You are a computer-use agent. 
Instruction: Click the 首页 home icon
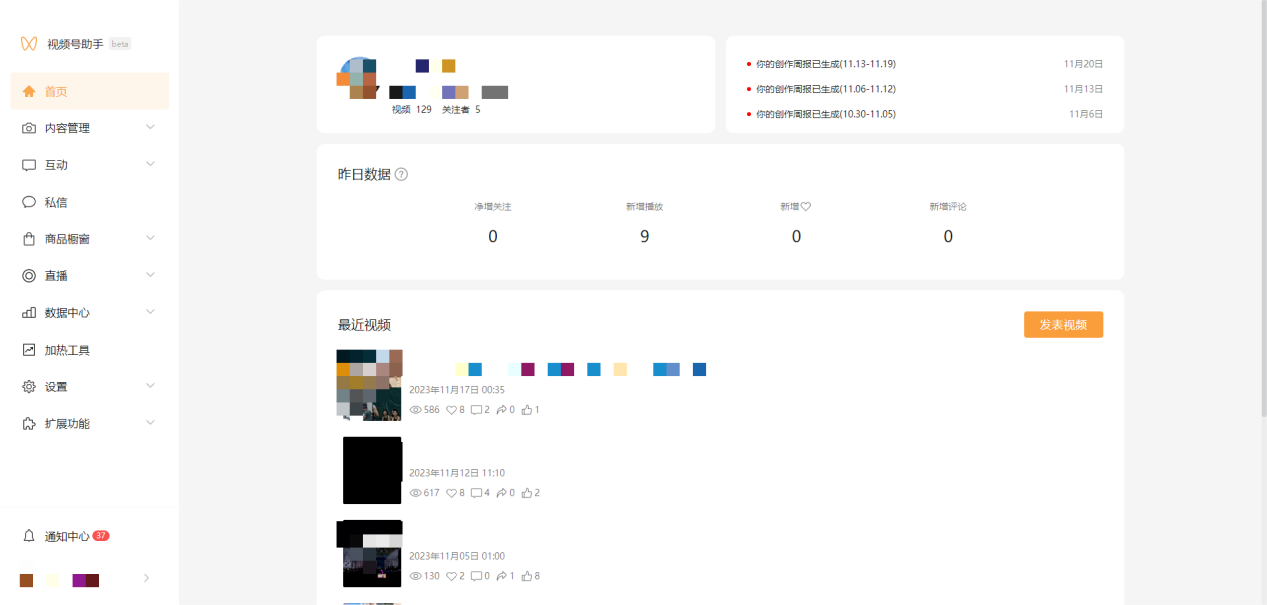29,91
